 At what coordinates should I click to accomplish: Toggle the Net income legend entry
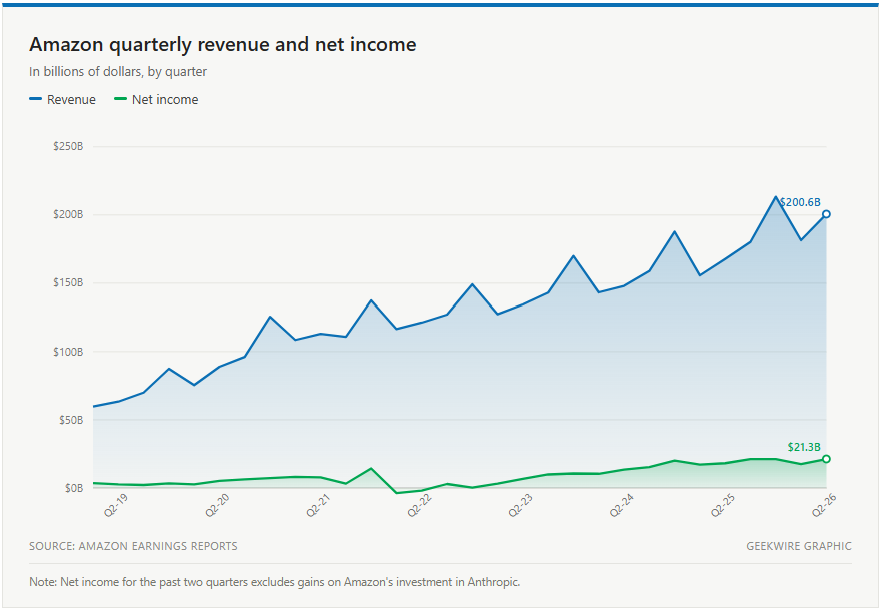(x=156, y=99)
